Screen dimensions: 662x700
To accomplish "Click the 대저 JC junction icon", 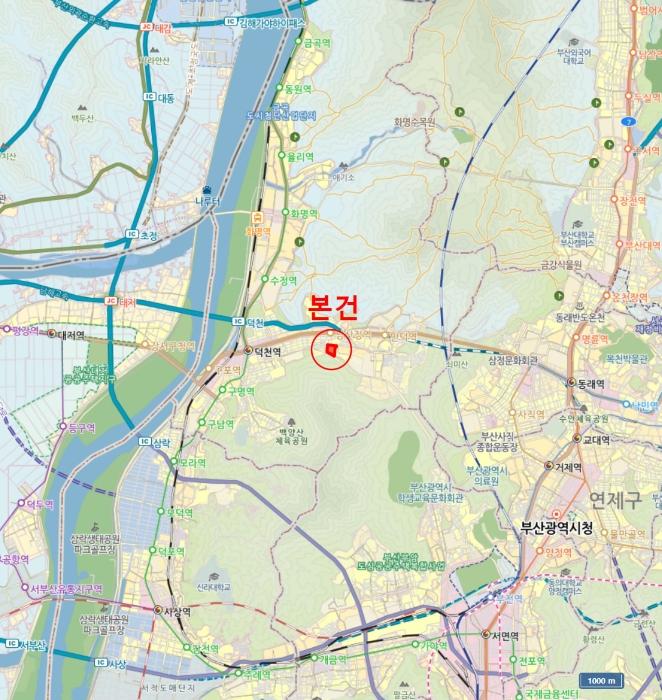I will [111, 300].
